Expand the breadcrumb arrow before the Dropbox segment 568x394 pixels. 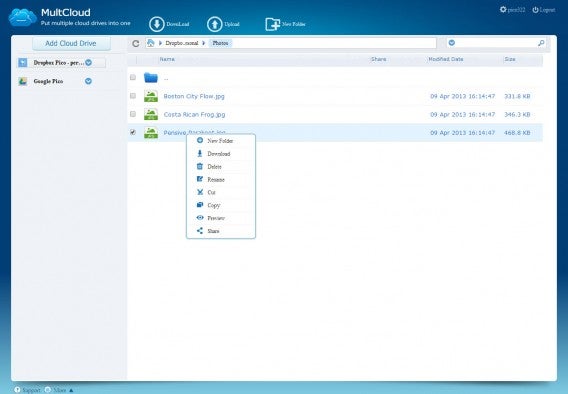click(160, 43)
